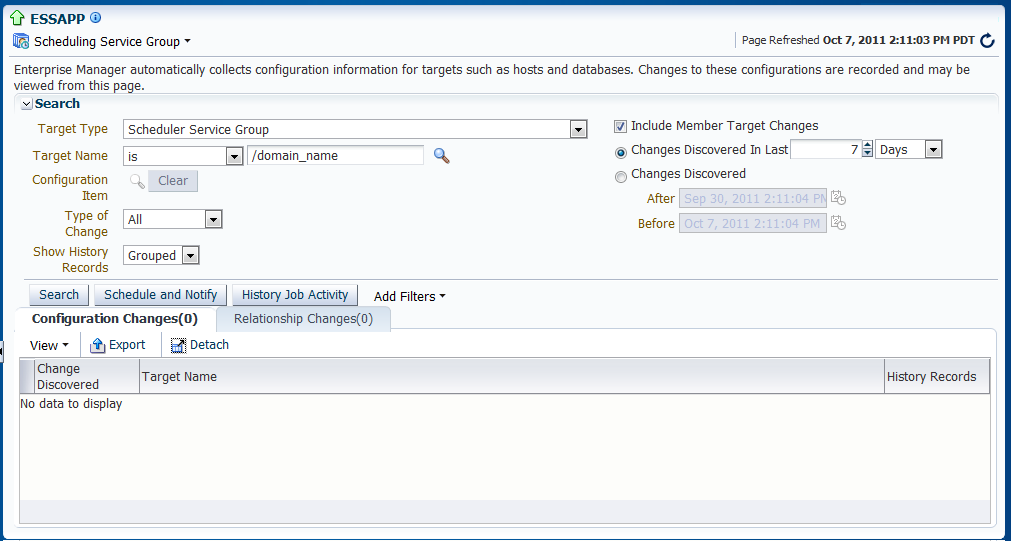Viewport: 1011px width, 541px height.
Task: Click the Export icon in table toolbar
Action: 97,346
